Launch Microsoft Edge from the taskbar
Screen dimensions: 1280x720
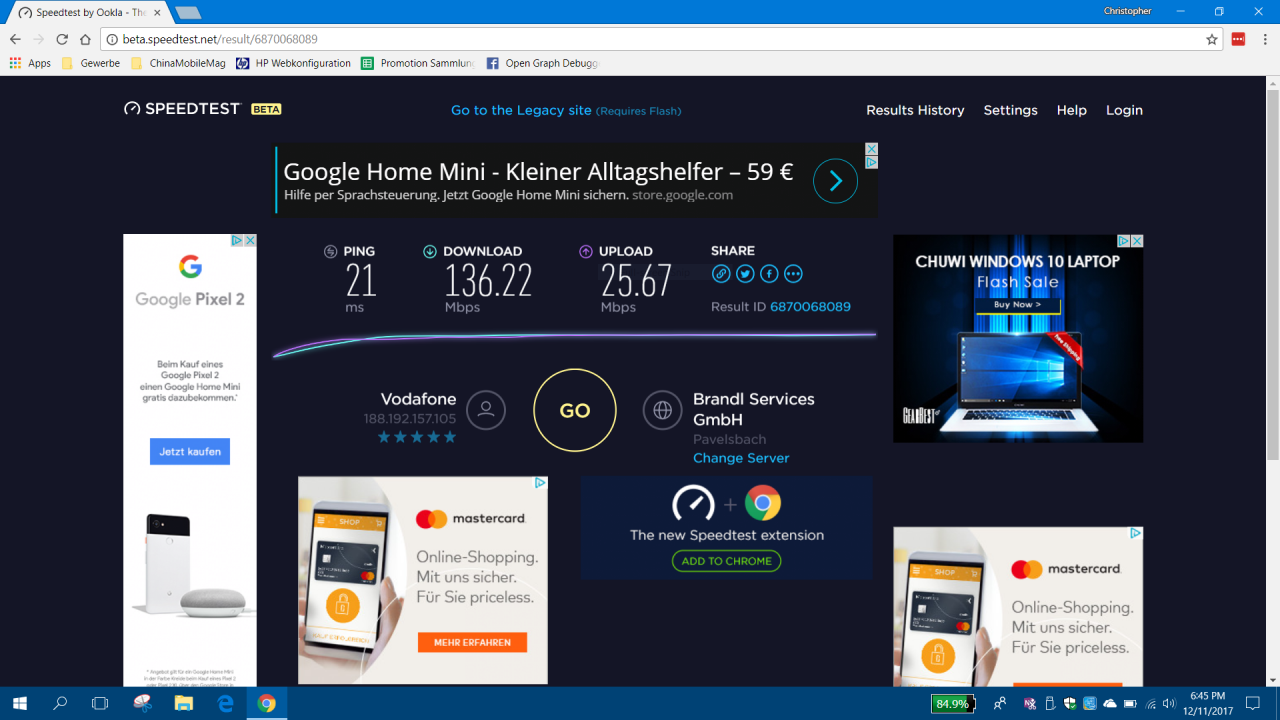coord(226,703)
